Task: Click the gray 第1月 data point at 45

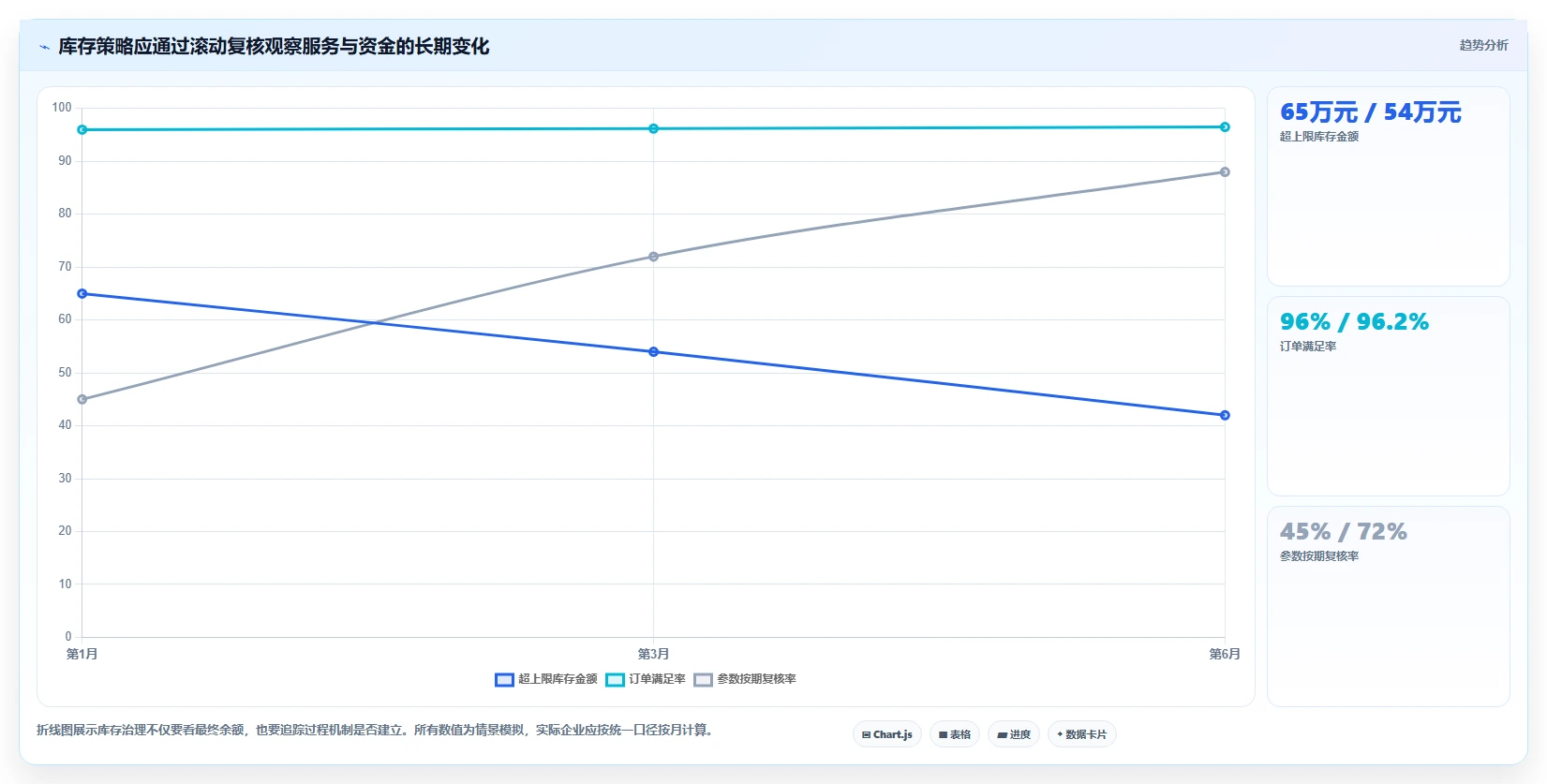Action: [82, 399]
